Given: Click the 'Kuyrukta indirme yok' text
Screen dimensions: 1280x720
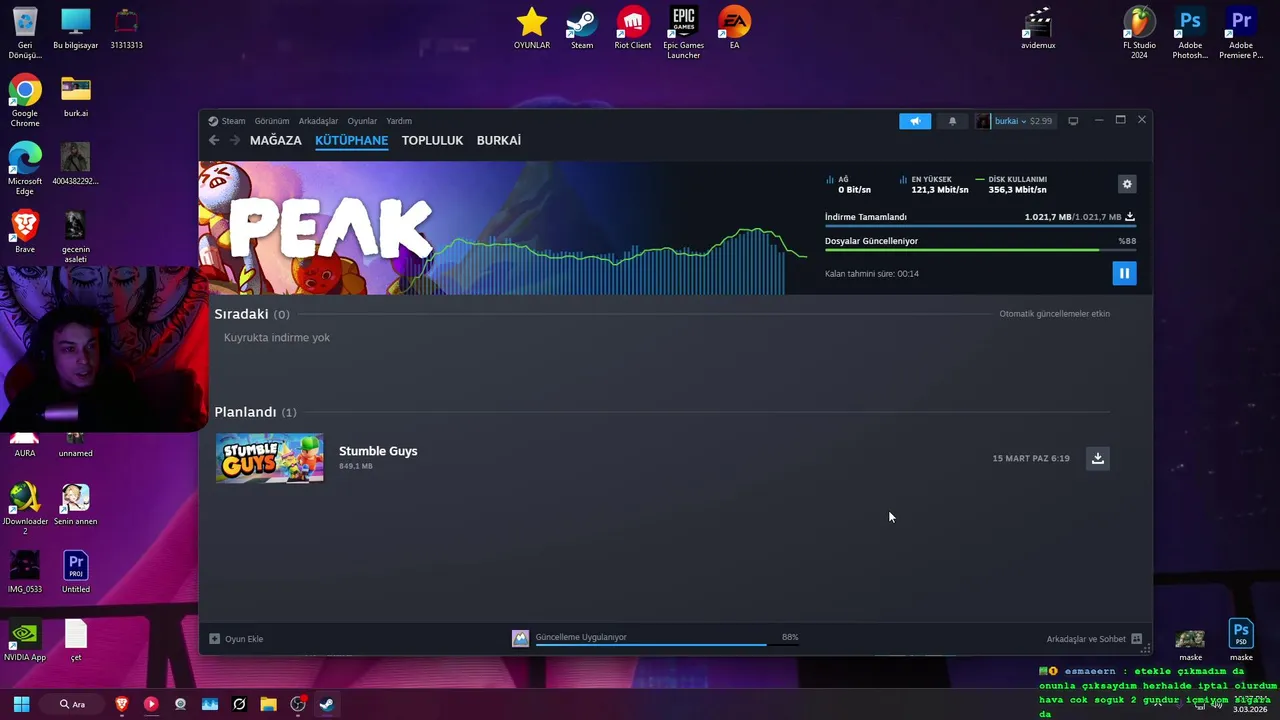Looking at the screenshot, I should point(277,338).
